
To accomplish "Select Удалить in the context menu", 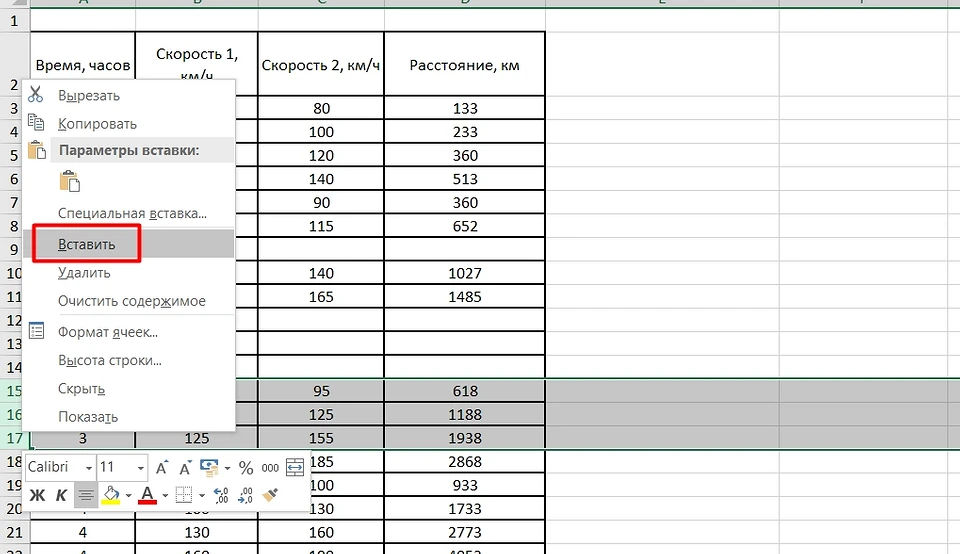I will [84, 273].
